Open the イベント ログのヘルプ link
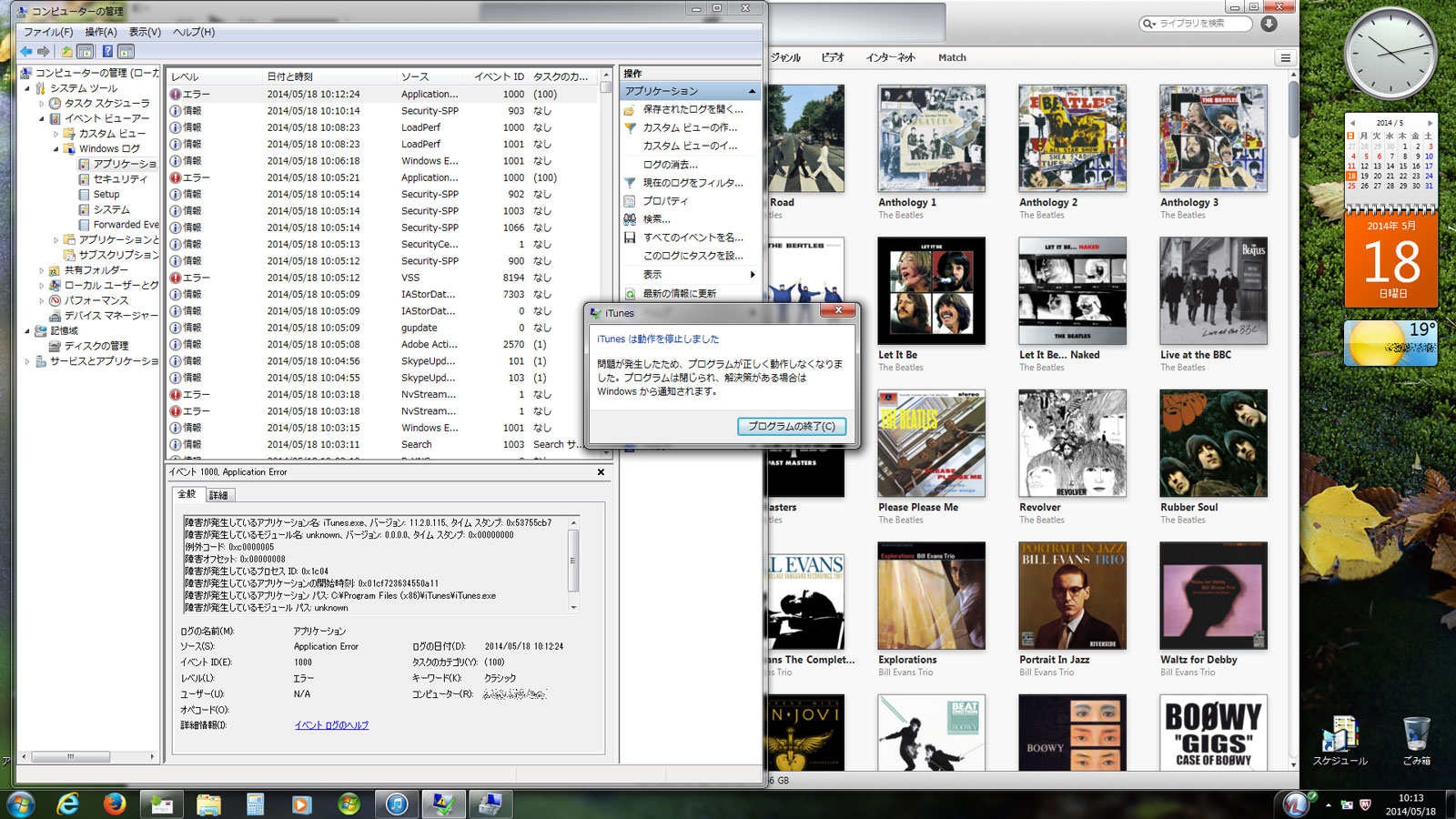 pos(331,725)
